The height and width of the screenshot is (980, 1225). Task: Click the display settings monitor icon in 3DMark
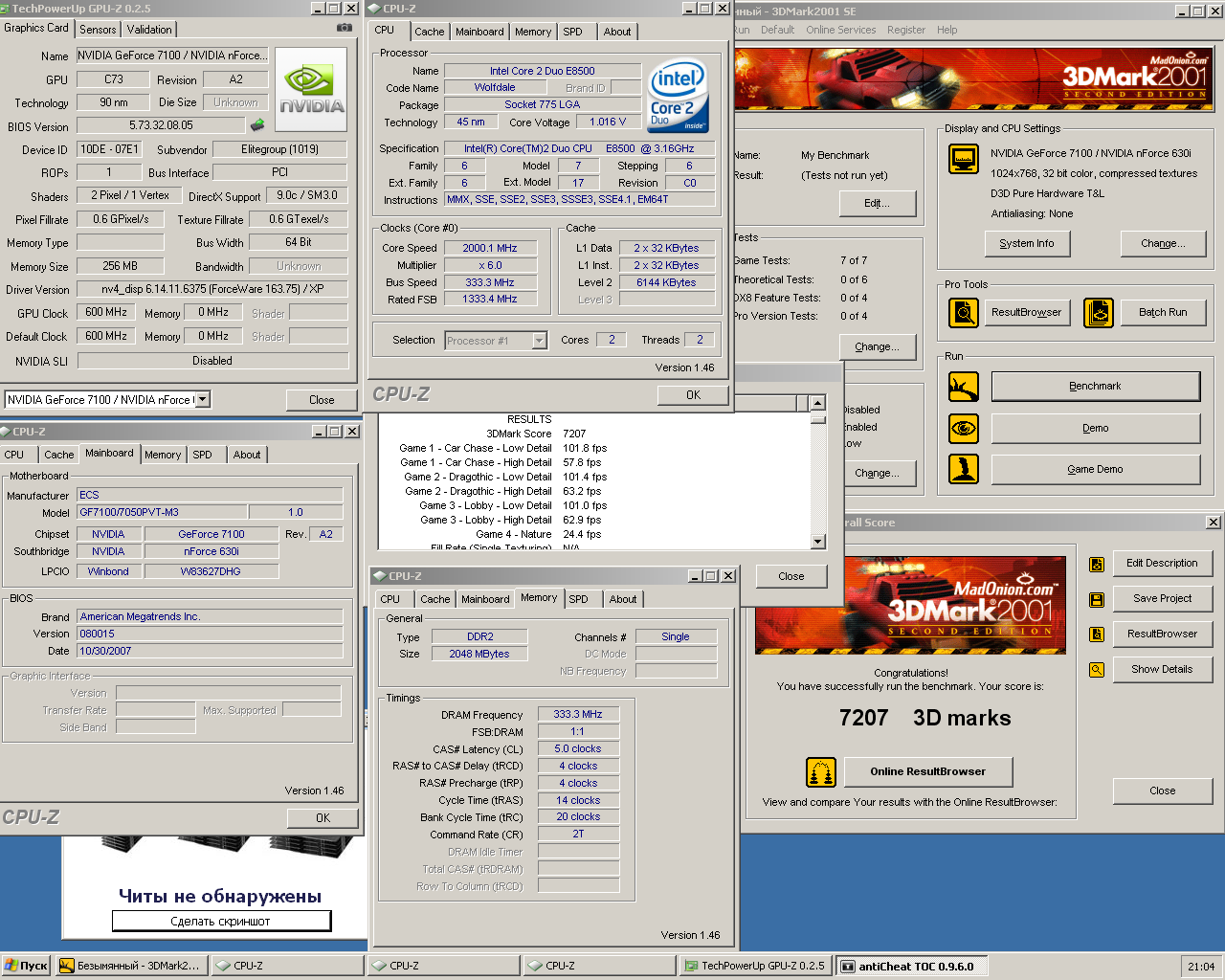(x=964, y=159)
